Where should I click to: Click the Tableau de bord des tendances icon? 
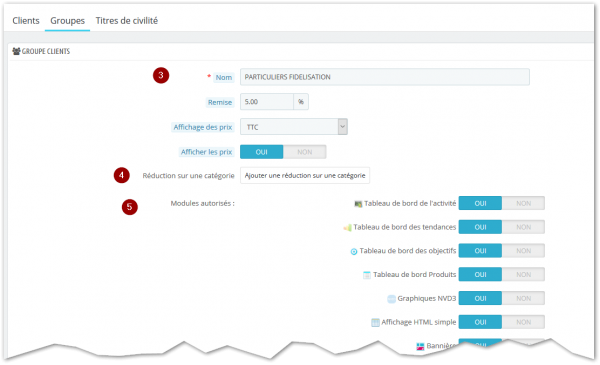point(347,228)
